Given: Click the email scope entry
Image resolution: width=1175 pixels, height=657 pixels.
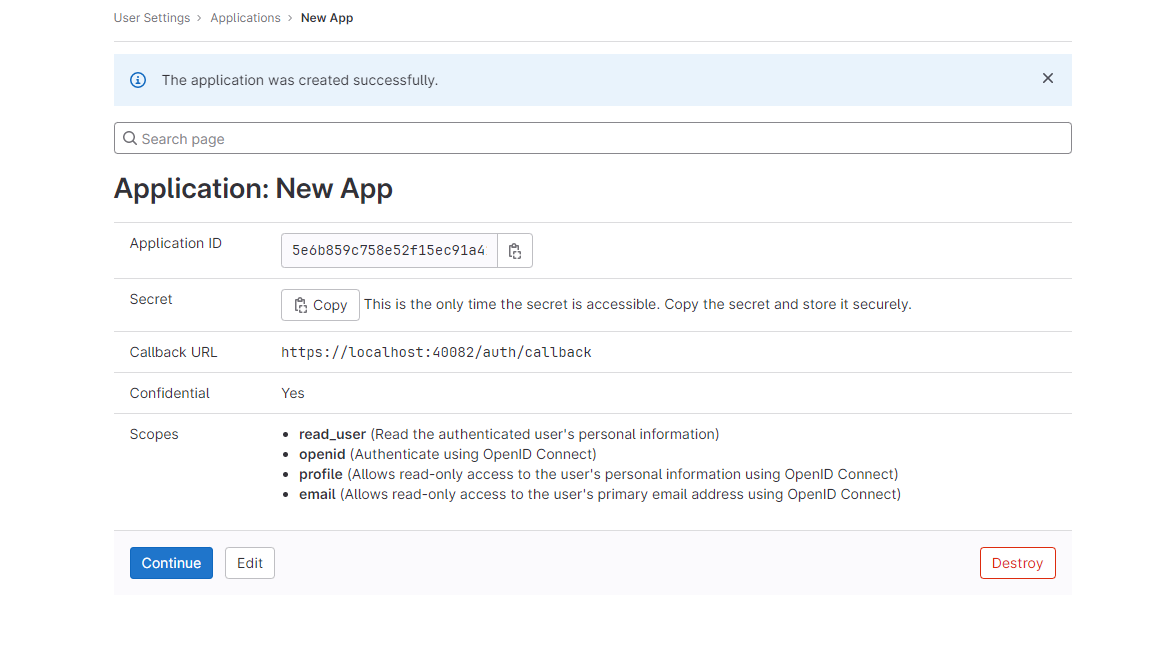Looking at the screenshot, I should coord(317,494).
